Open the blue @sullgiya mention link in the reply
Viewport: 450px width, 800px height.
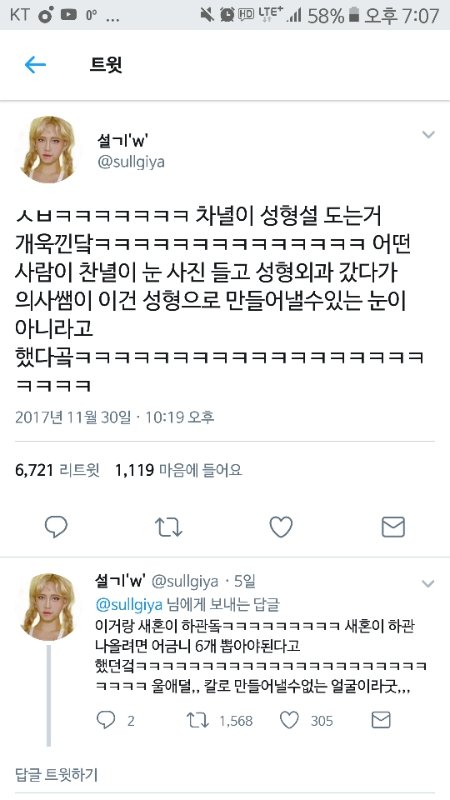coord(129,605)
